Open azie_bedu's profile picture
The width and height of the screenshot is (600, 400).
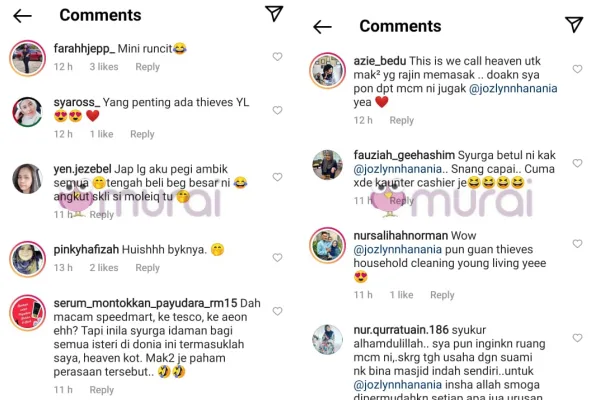(327, 71)
